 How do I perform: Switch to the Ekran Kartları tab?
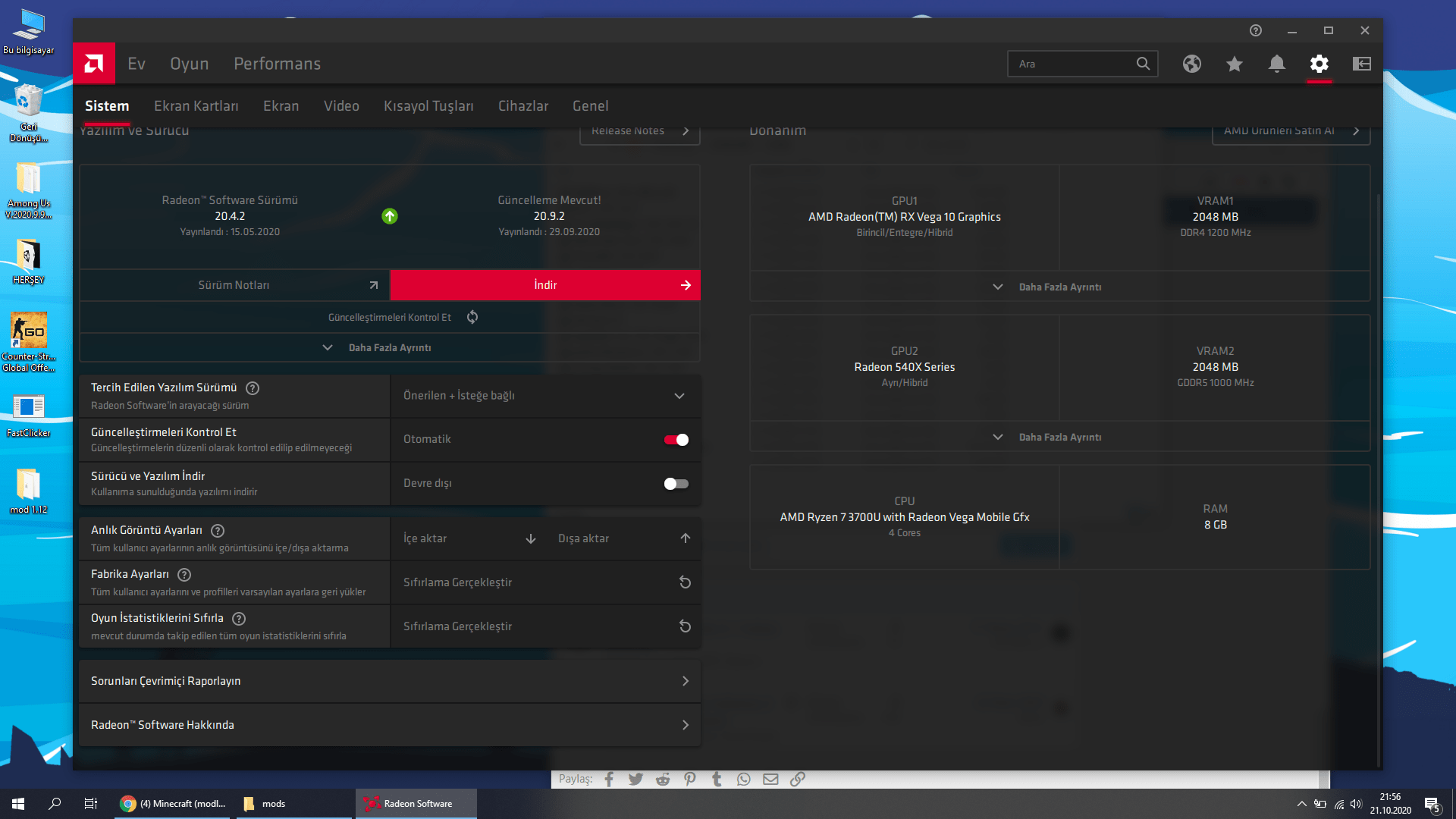click(x=196, y=106)
